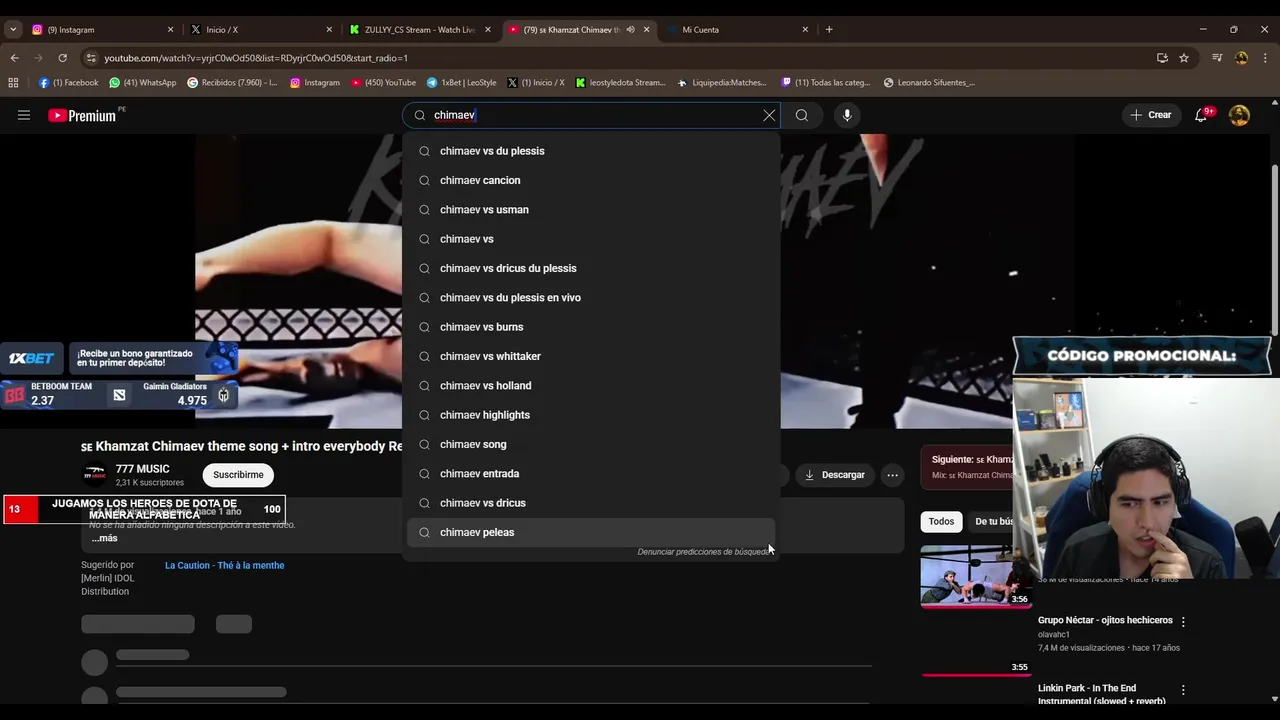1280x720 pixels.
Task: Pick suggestion chimaev vs whittaker
Action: (591, 356)
